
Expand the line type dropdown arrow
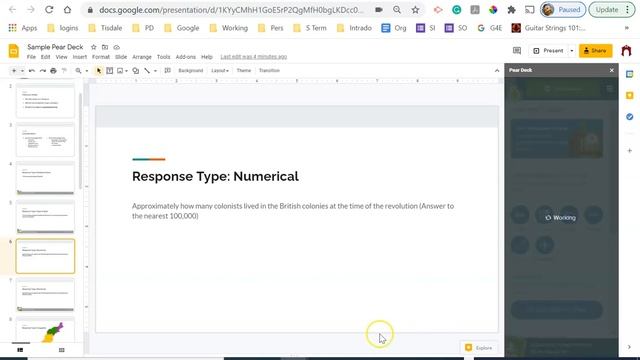coord(155,71)
